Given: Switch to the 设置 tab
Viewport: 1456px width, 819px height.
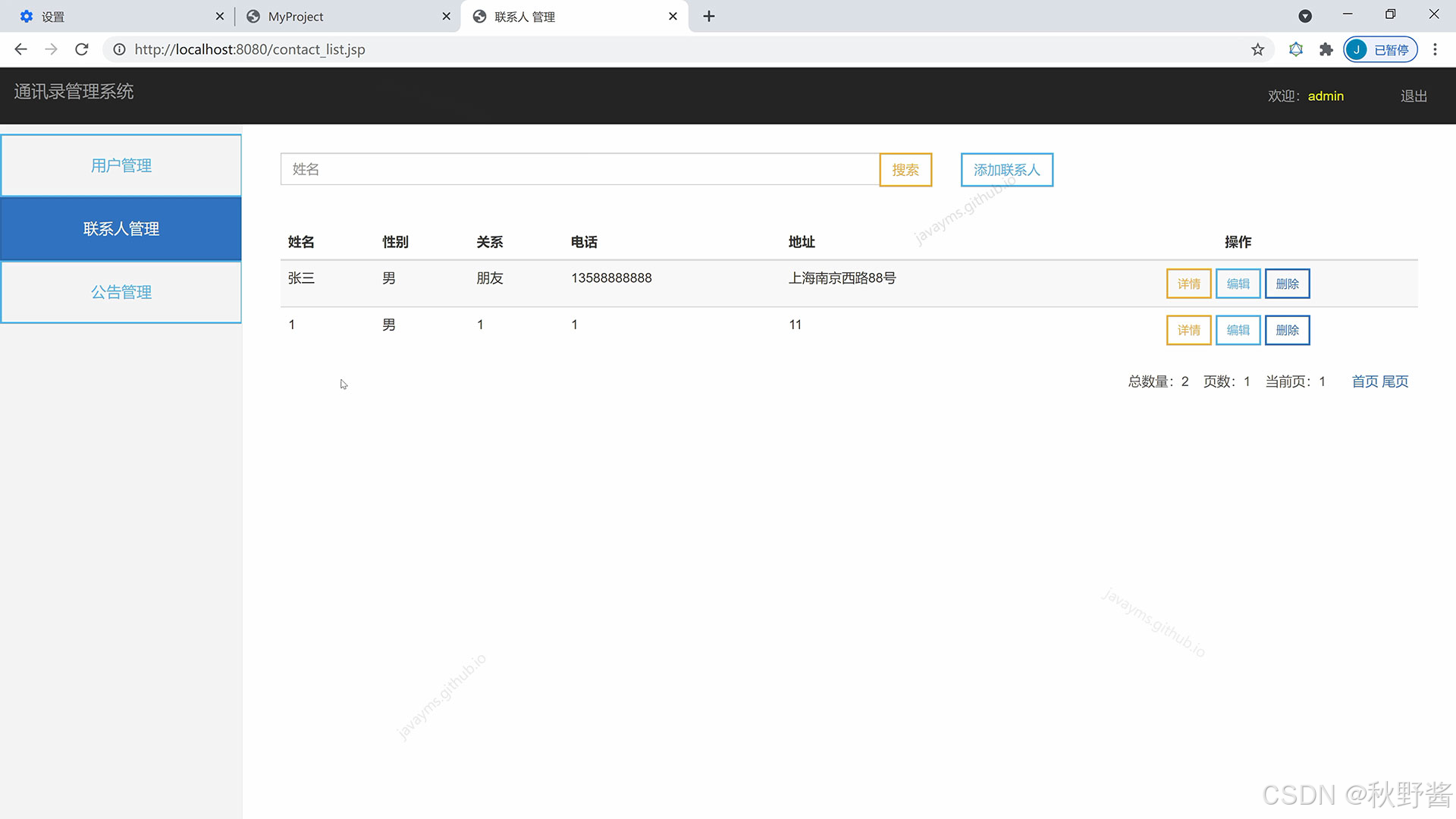Looking at the screenshot, I should click(x=114, y=16).
